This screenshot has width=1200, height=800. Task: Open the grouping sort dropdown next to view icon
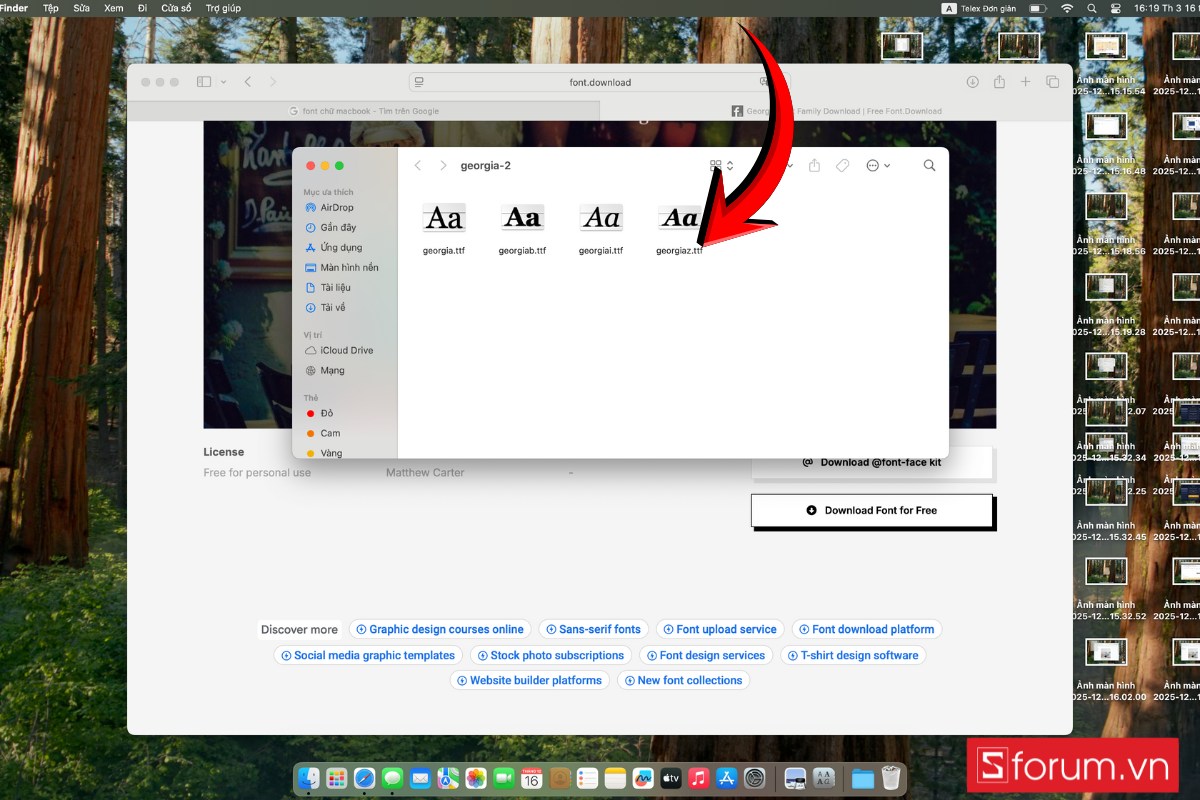[x=730, y=165]
